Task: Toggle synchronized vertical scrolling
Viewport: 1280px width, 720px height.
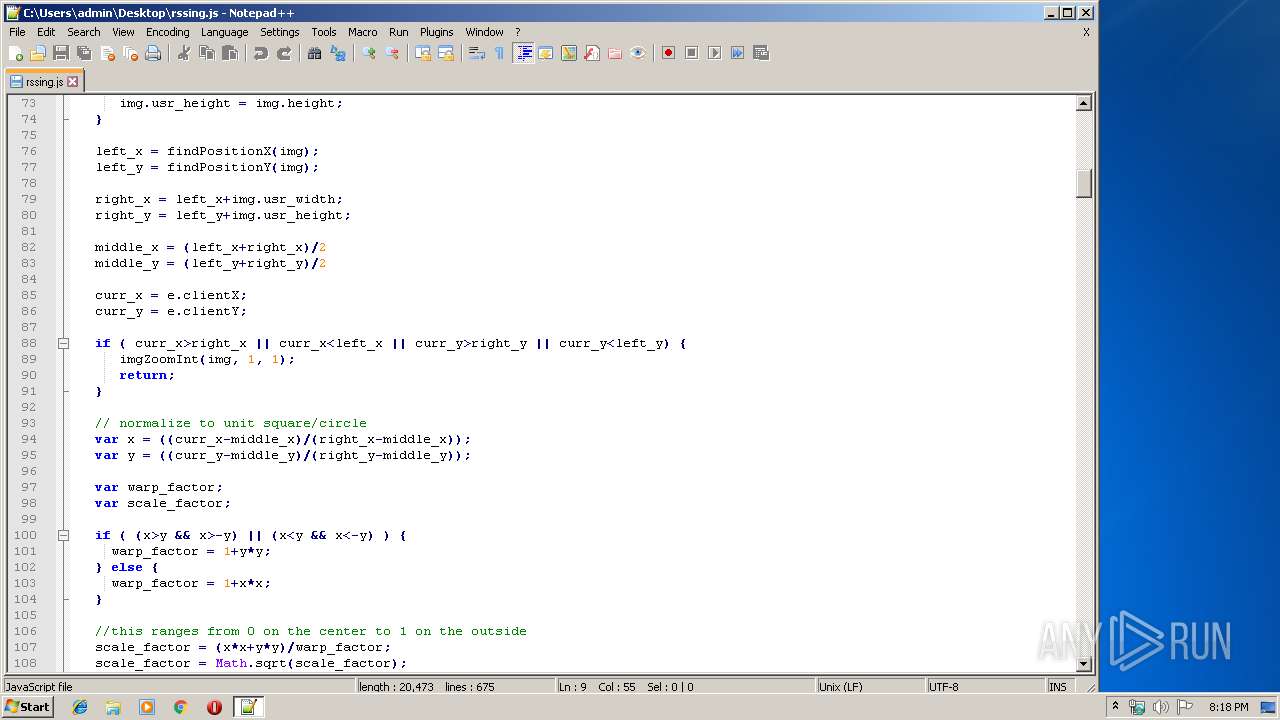Action: click(x=423, y=53)
